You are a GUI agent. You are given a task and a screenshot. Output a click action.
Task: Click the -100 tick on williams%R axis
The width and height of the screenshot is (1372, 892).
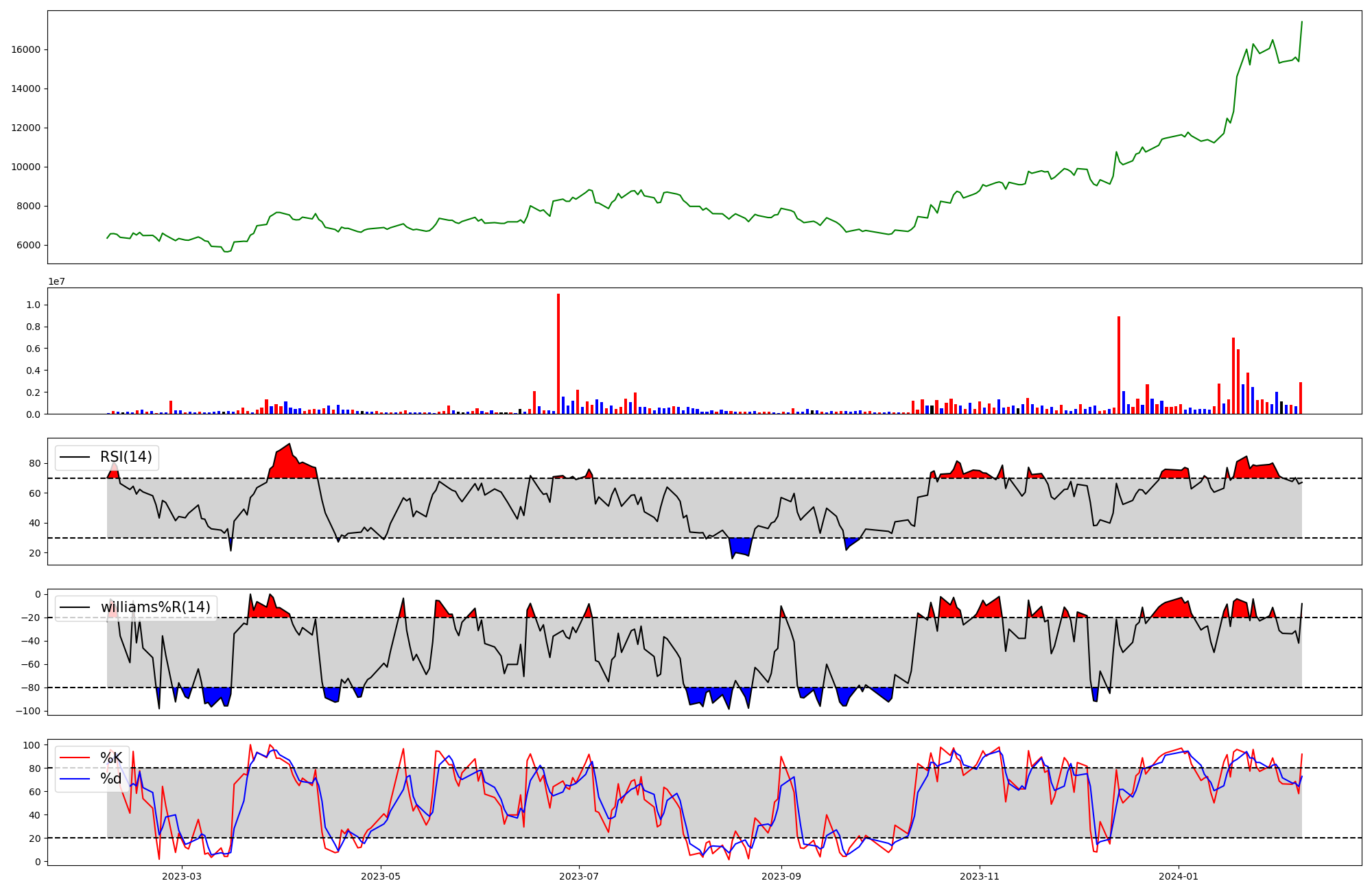point(27,711)
